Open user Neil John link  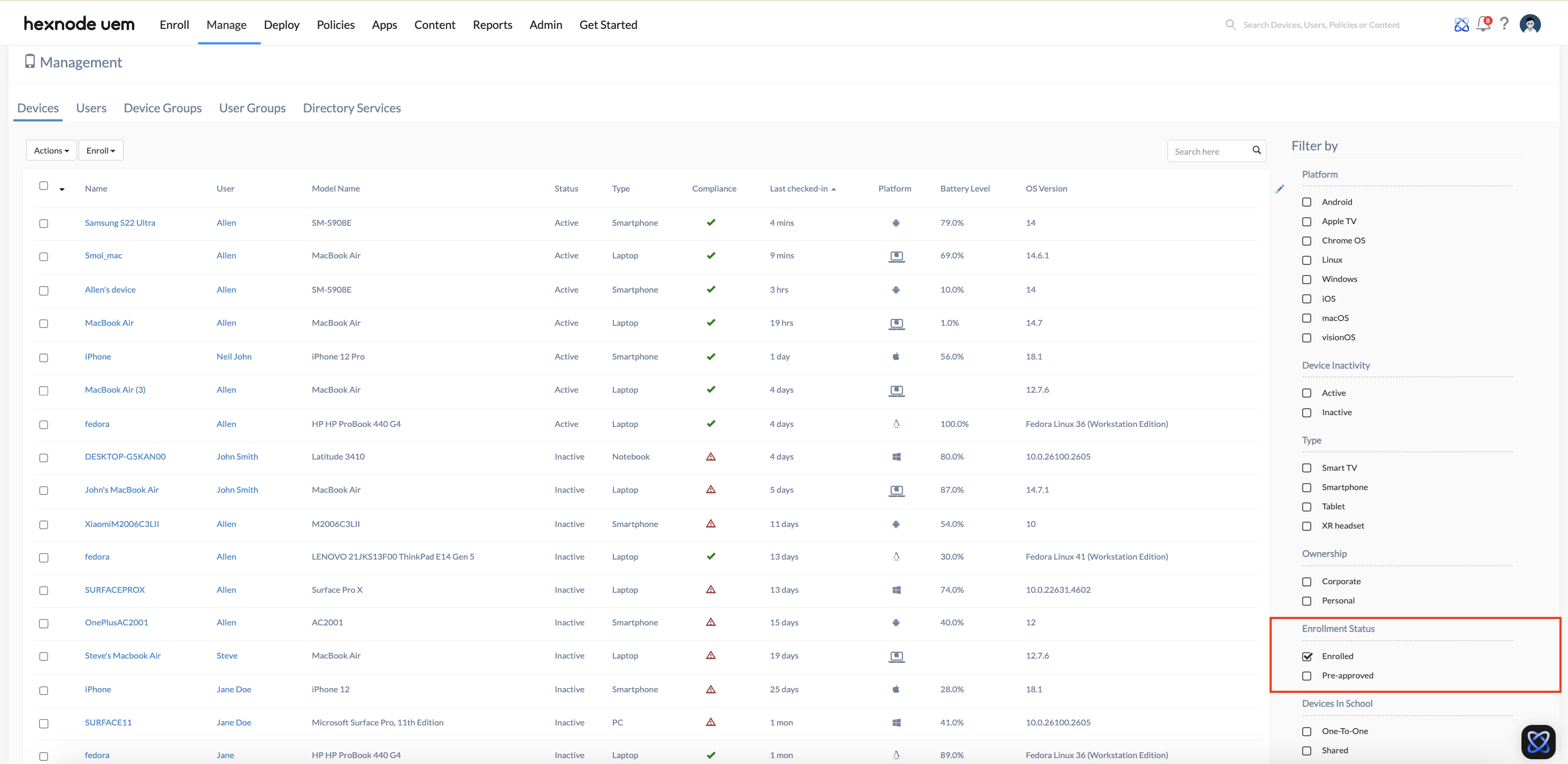tap(234, 357)
